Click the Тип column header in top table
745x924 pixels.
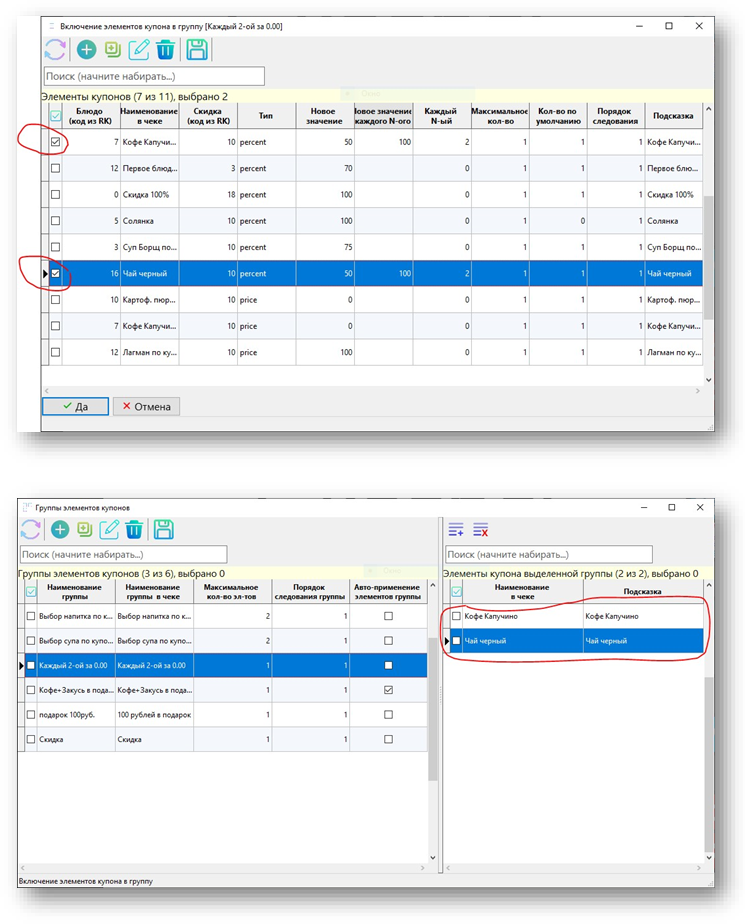point(265,116)
